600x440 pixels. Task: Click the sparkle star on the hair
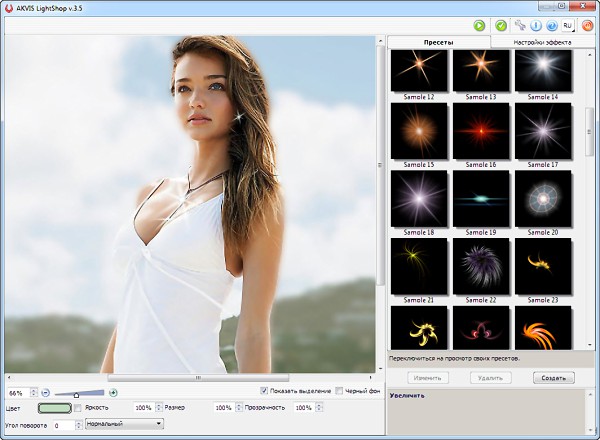pos(239,116)
